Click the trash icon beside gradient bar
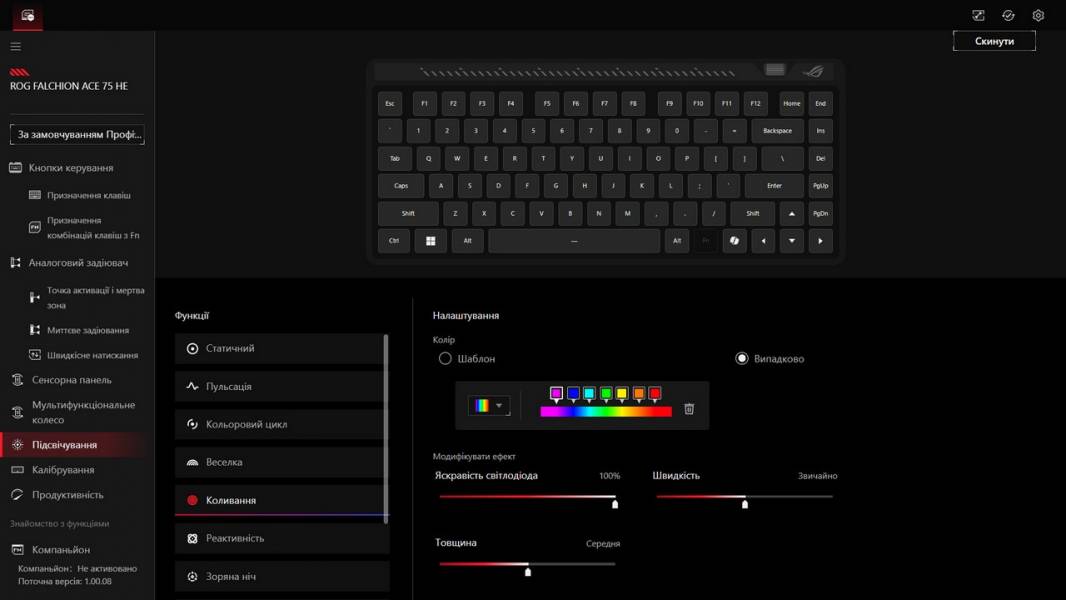Screen dimensions: 1066x600 [689, 409]
